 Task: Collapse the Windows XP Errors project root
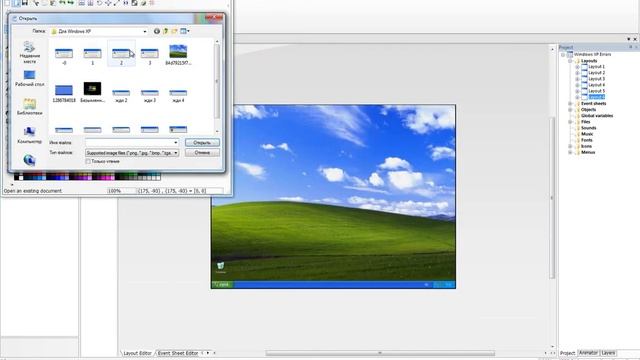coord(563,54)
